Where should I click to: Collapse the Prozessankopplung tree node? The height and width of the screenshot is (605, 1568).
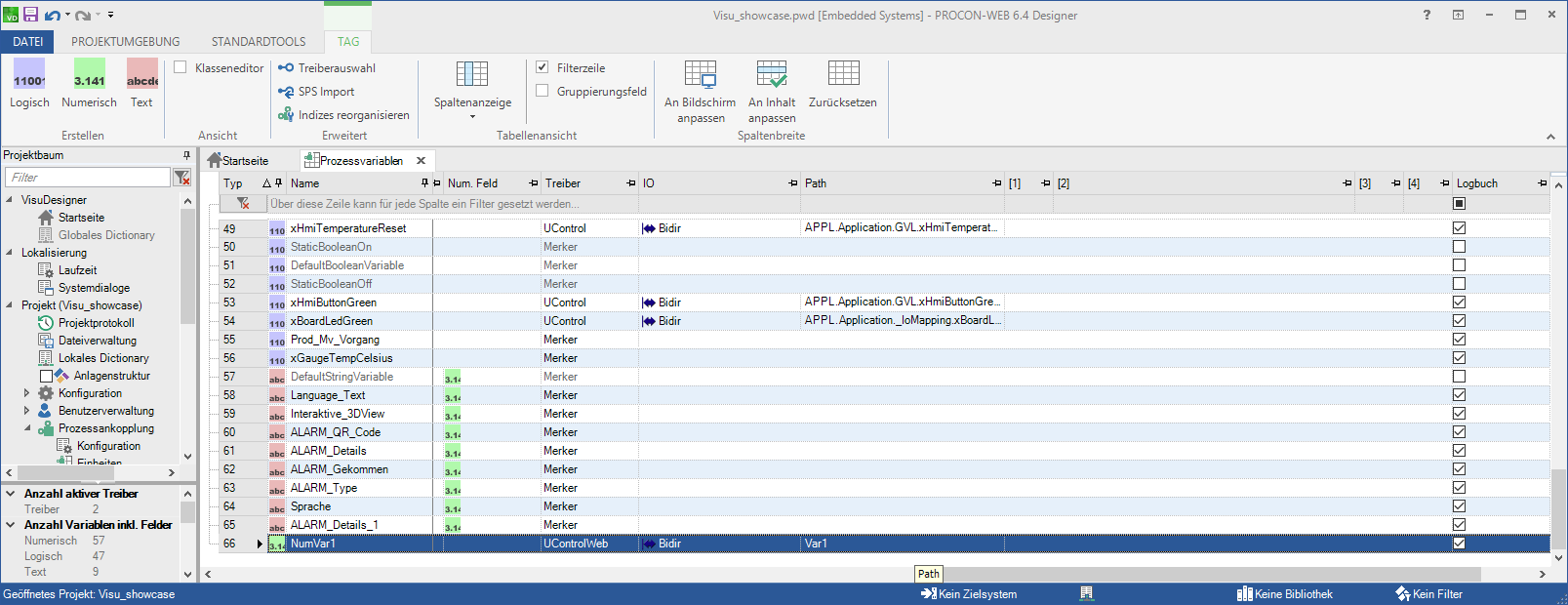coord(27,428)
